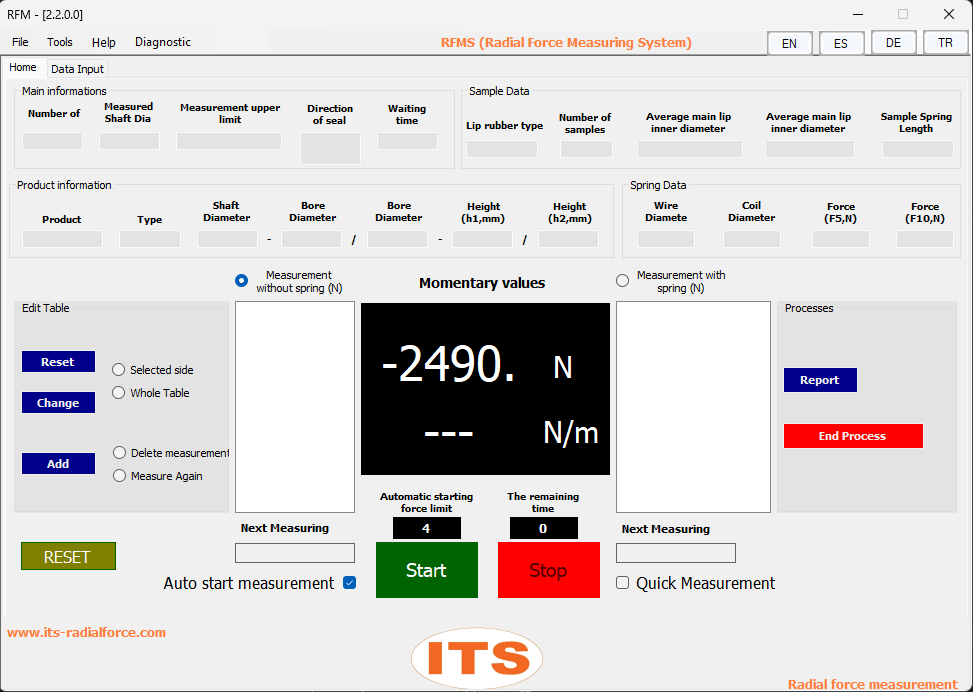Viewport: 973px width, 692px height.
Task: Disable Auto start measurement checkbox
Action: tap(349, 583)
